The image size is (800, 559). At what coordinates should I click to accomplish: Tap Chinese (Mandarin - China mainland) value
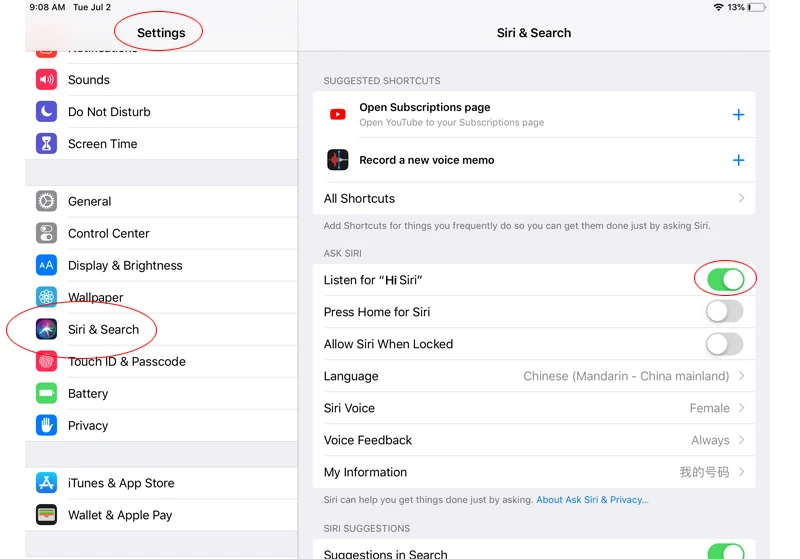pos(626,376)
